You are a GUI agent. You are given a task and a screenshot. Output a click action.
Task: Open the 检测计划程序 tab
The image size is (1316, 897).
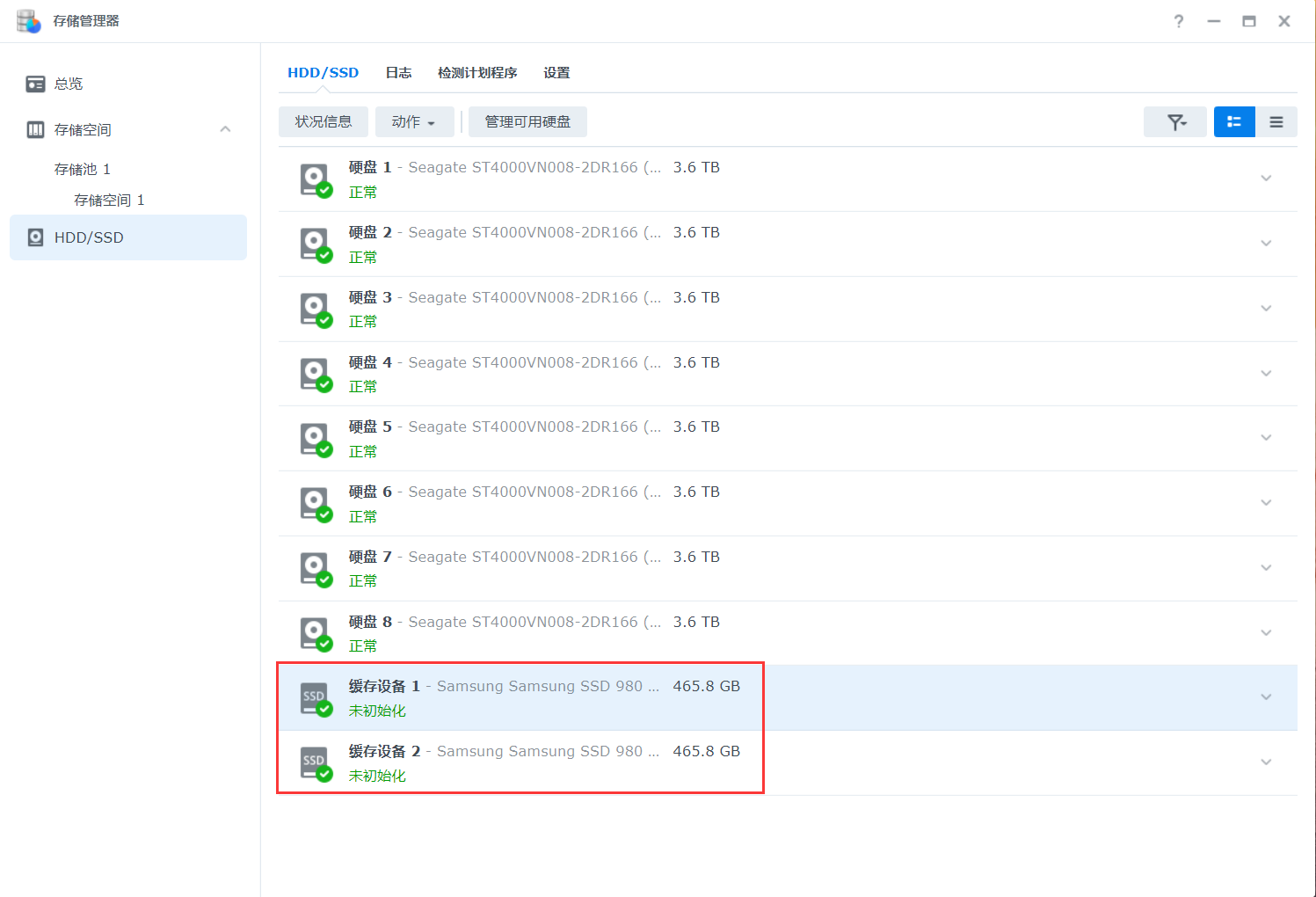477,73
